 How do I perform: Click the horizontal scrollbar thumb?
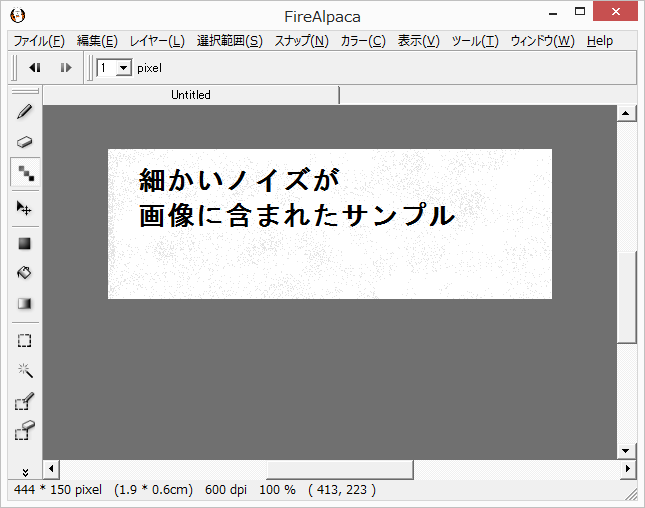(x=340, y=469)
